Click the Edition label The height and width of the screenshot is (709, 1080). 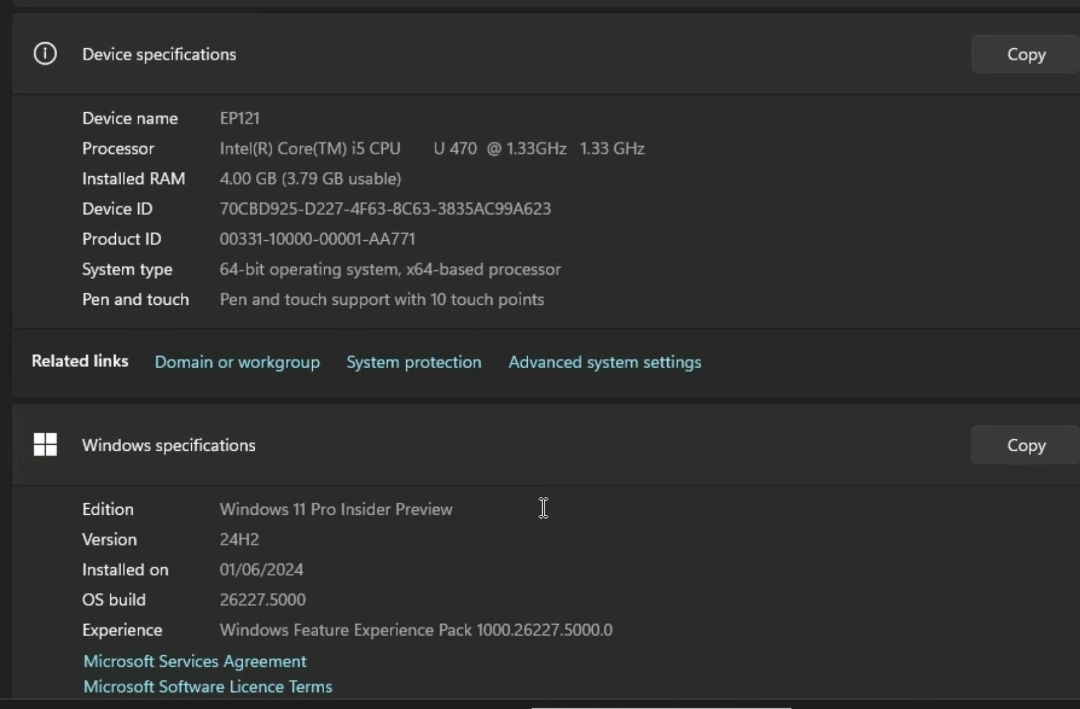(108, 509)
